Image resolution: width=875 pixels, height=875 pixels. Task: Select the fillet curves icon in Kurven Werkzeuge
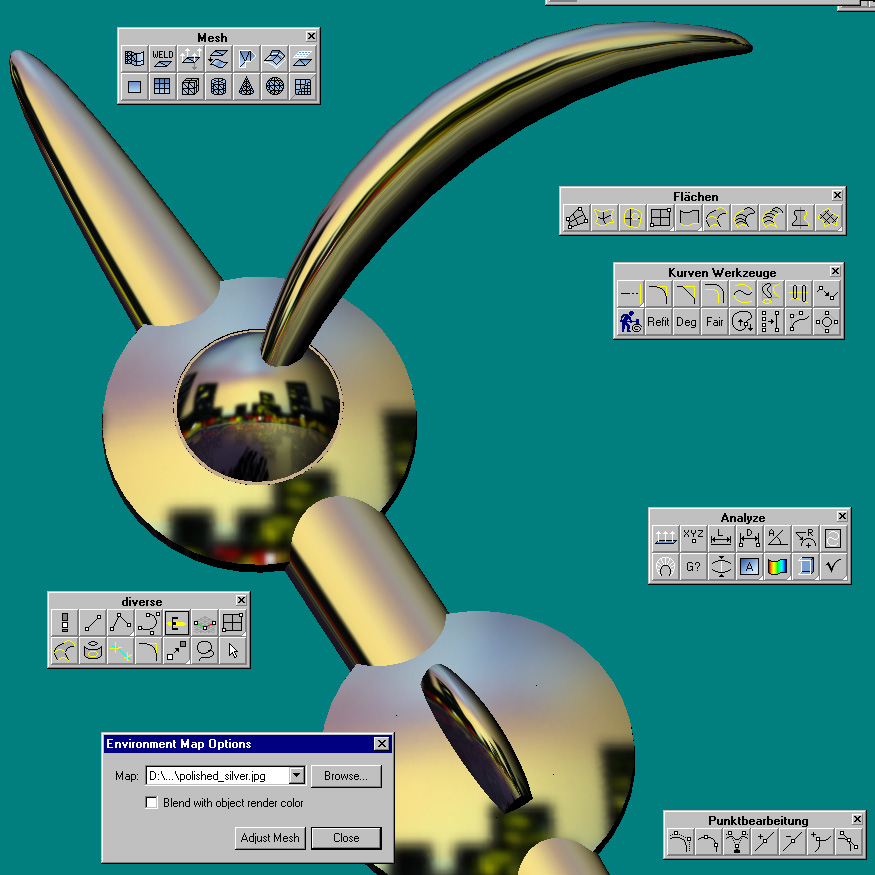[x=658, y=294]
